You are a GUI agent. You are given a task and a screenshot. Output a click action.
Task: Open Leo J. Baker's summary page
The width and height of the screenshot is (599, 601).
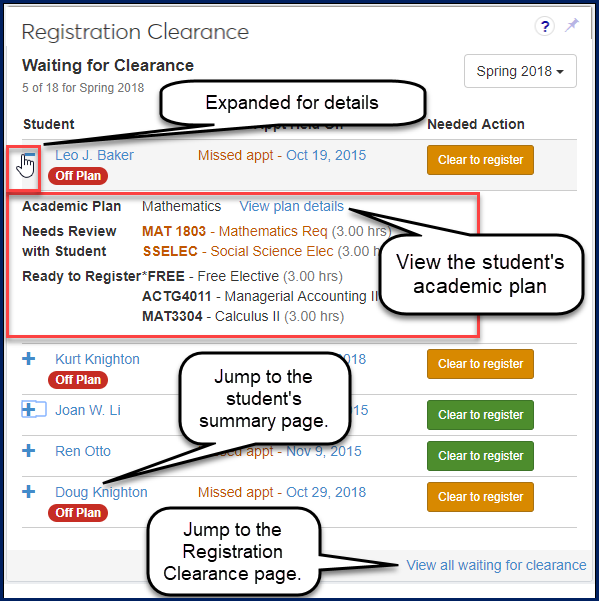click(x=94, y=155)
